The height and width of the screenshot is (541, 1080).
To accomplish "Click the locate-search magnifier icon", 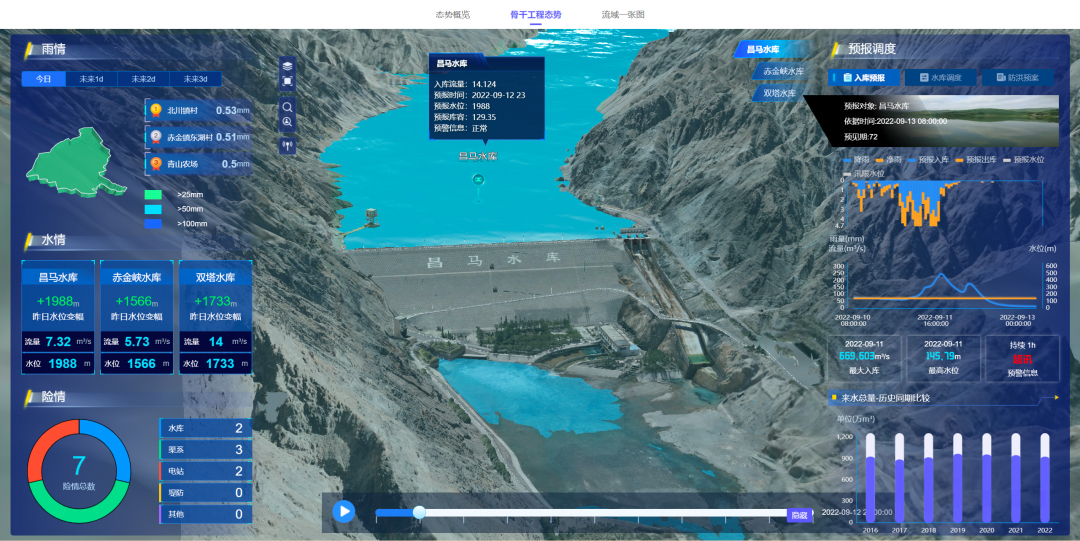I will pos(287,123).
